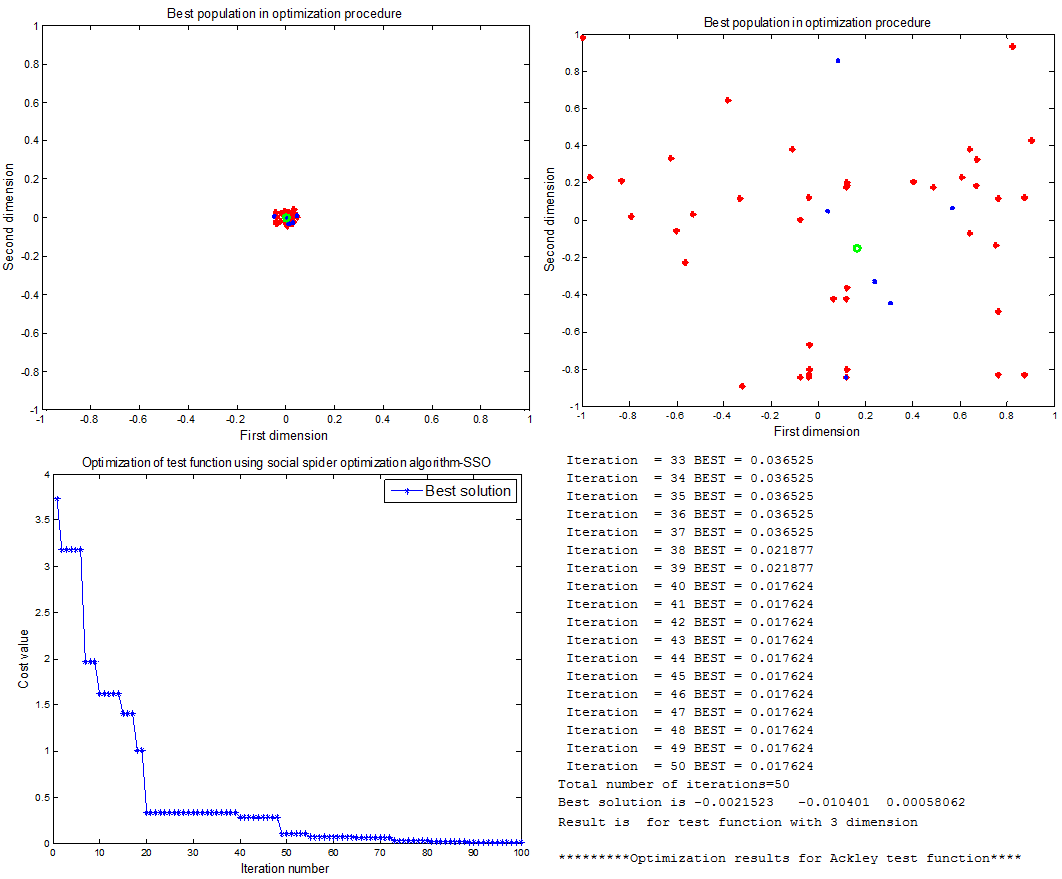Select the blue line sample in the legend
The height and width of the screenshot is (879, 1062).
[405, 491]
